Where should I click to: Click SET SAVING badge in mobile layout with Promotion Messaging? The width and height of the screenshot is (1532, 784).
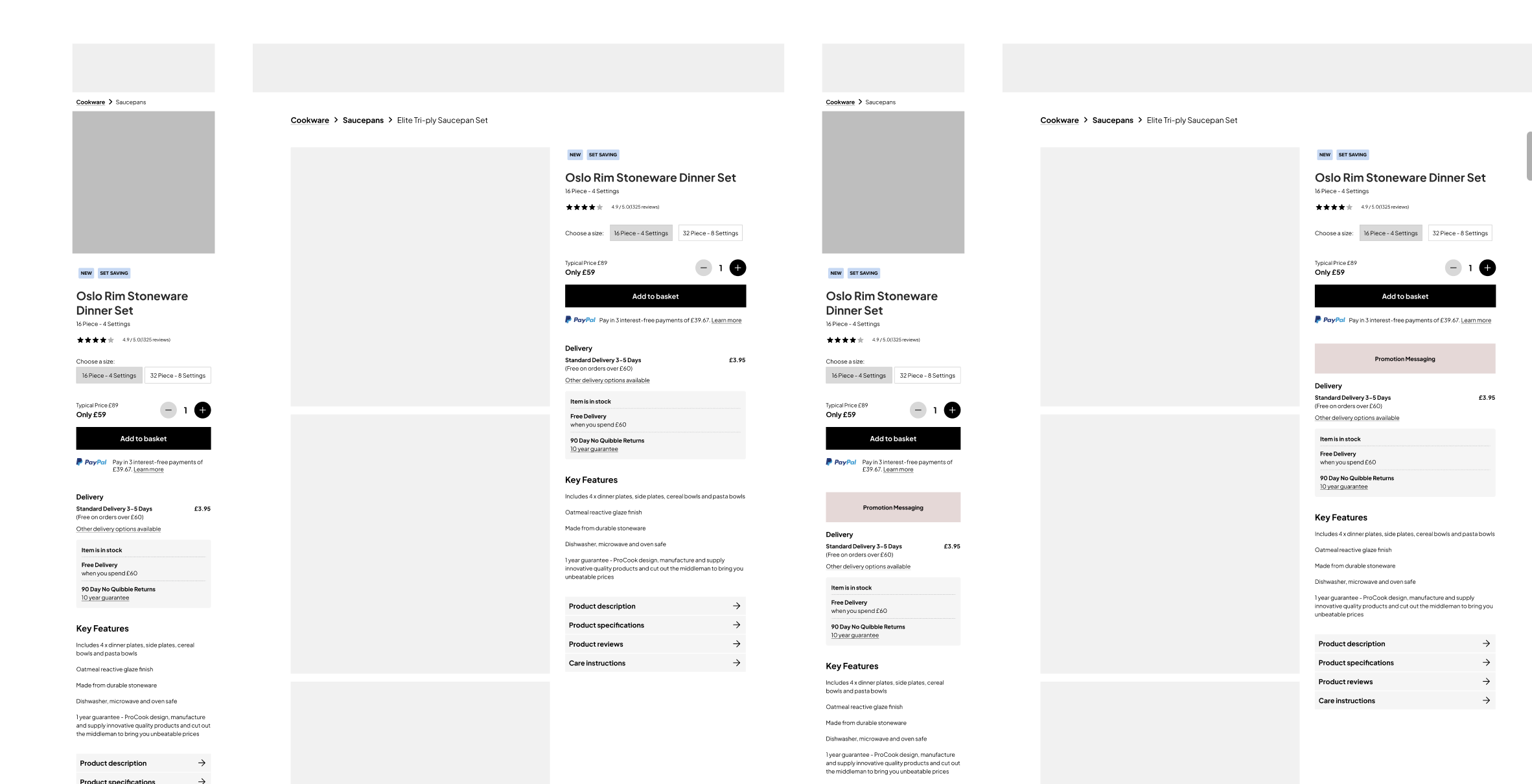point(864,273)
